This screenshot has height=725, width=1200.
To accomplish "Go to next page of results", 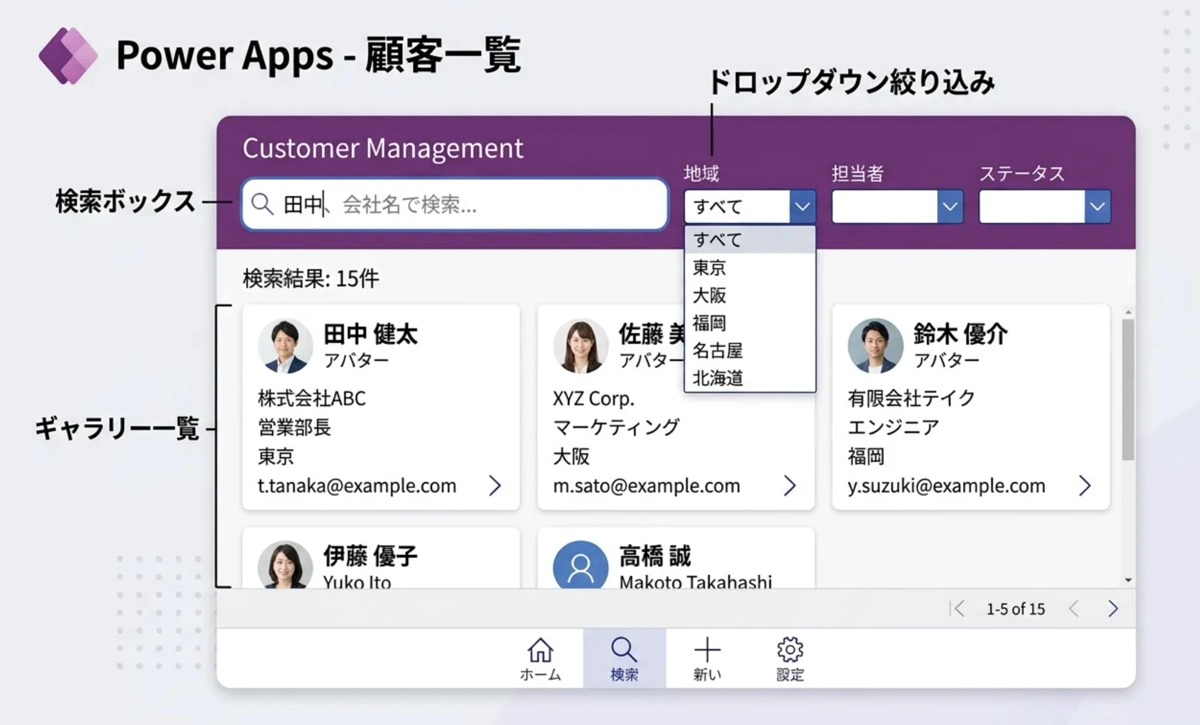I will click(x=1113, y=608).
